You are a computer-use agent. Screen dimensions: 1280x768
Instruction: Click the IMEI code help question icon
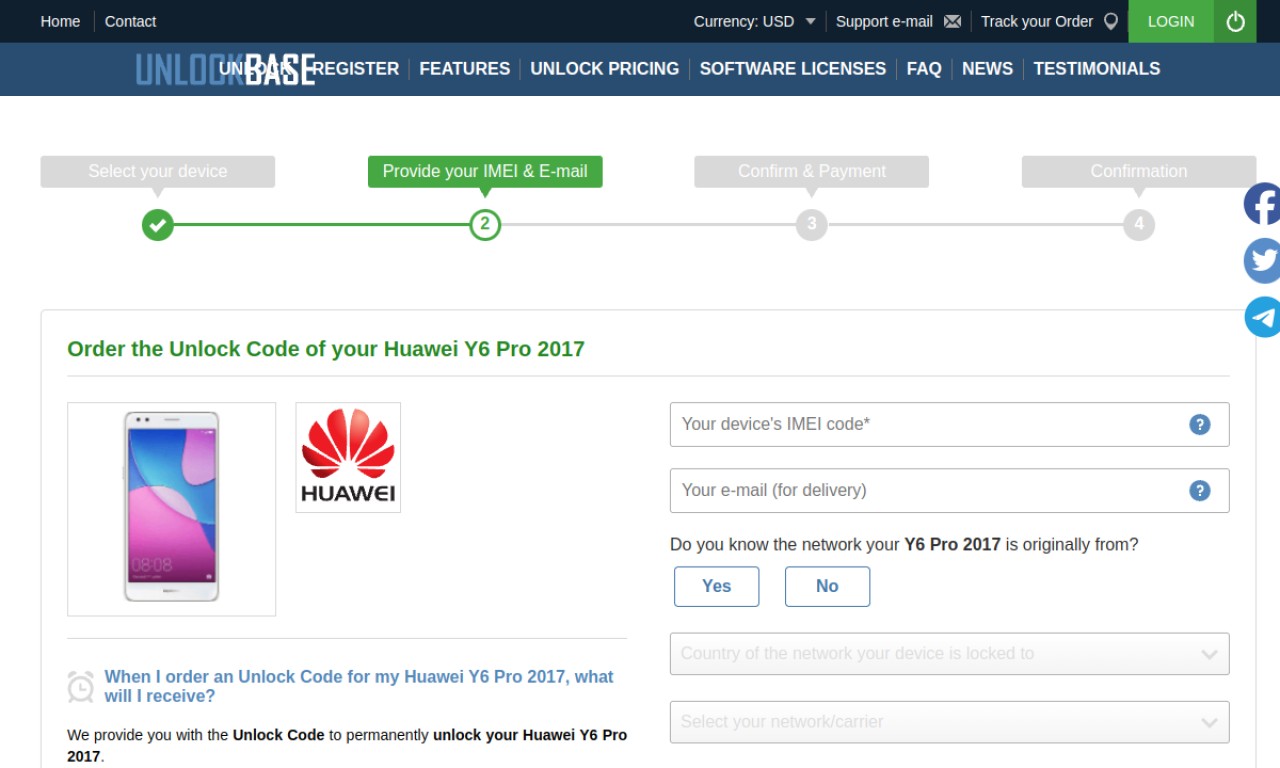[x=1200, y=425]
